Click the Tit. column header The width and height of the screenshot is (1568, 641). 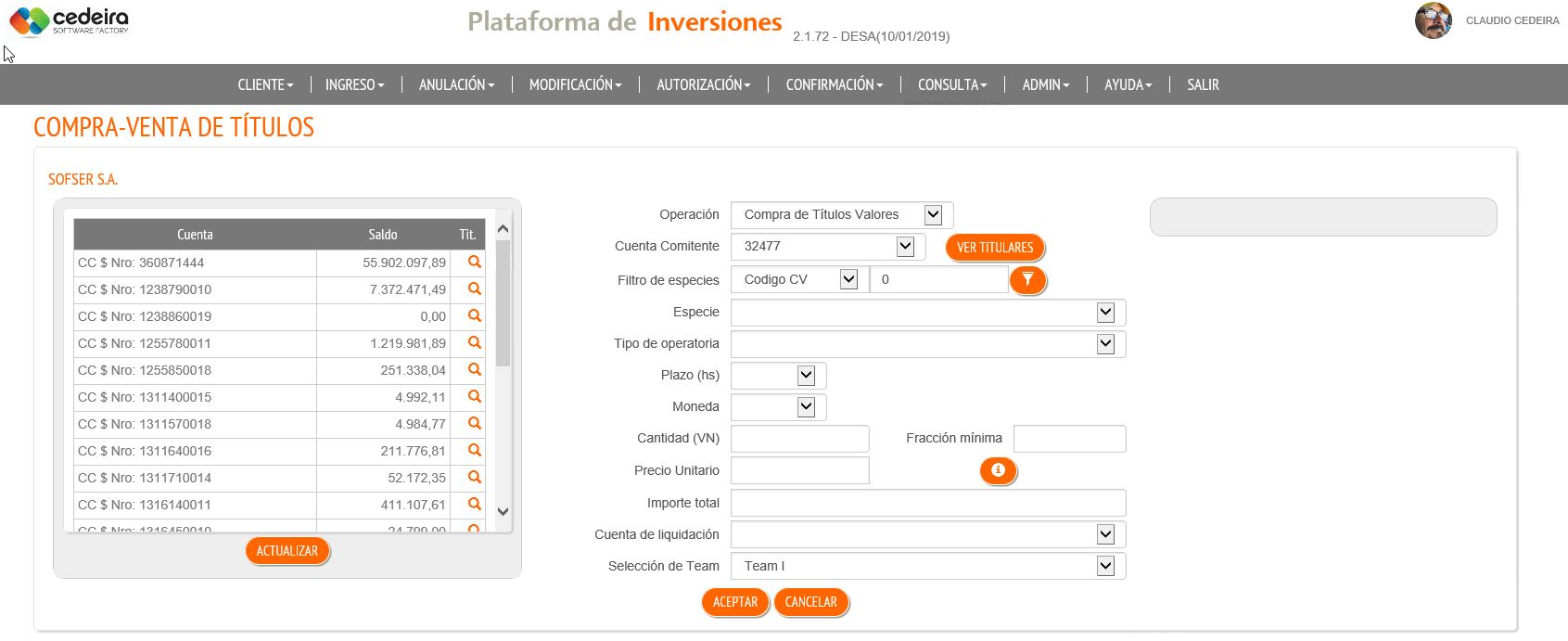tap(467, 235)
